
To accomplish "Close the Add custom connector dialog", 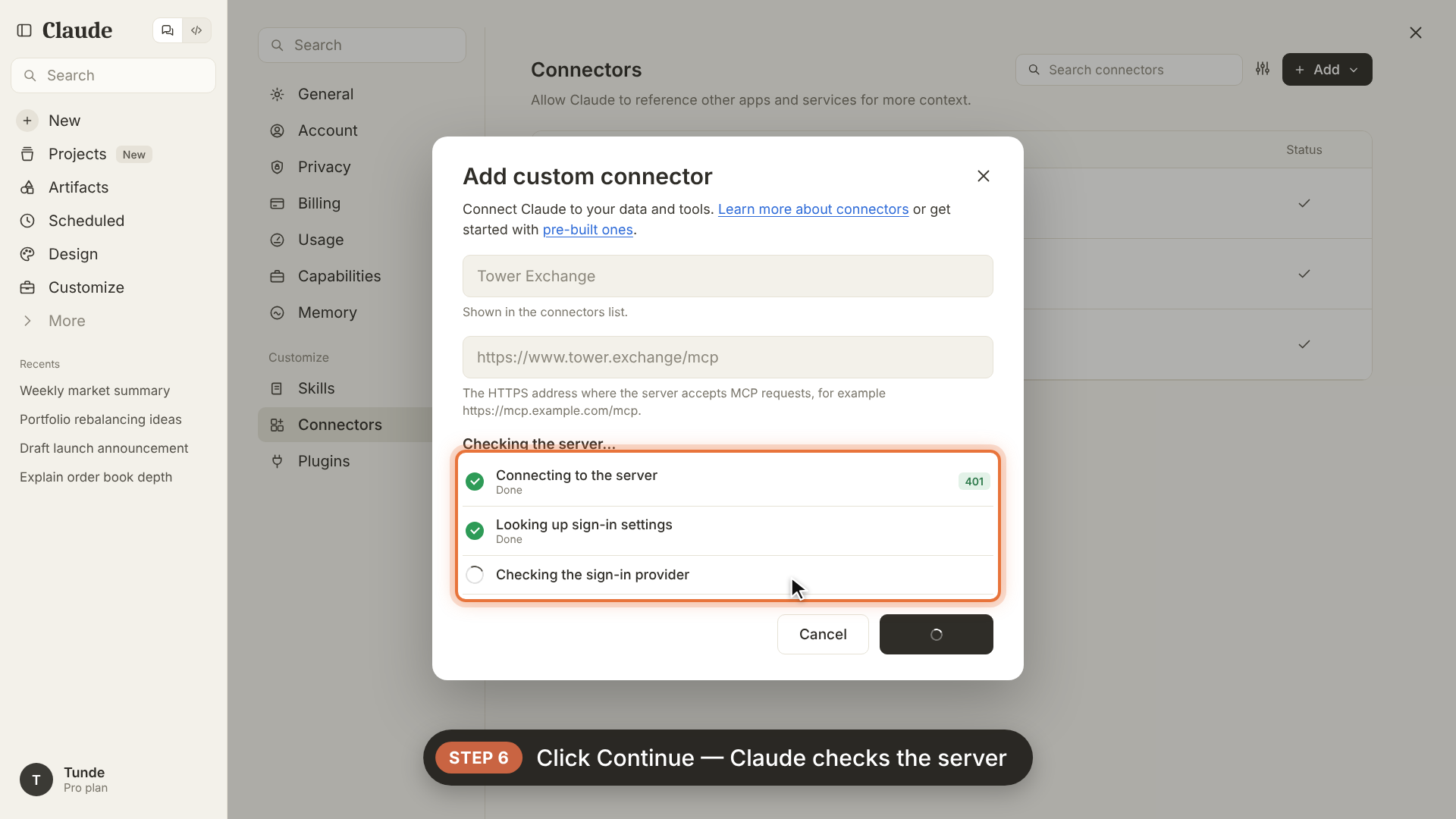I will click(984, 176).
